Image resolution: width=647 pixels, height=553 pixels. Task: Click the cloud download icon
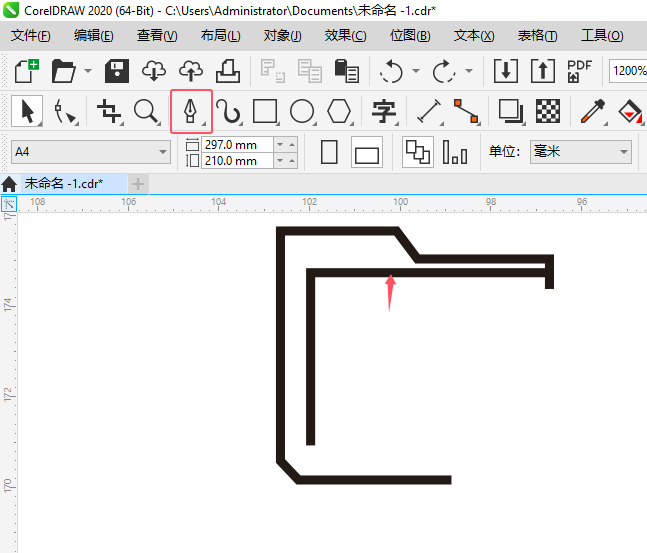coord(153,71)
